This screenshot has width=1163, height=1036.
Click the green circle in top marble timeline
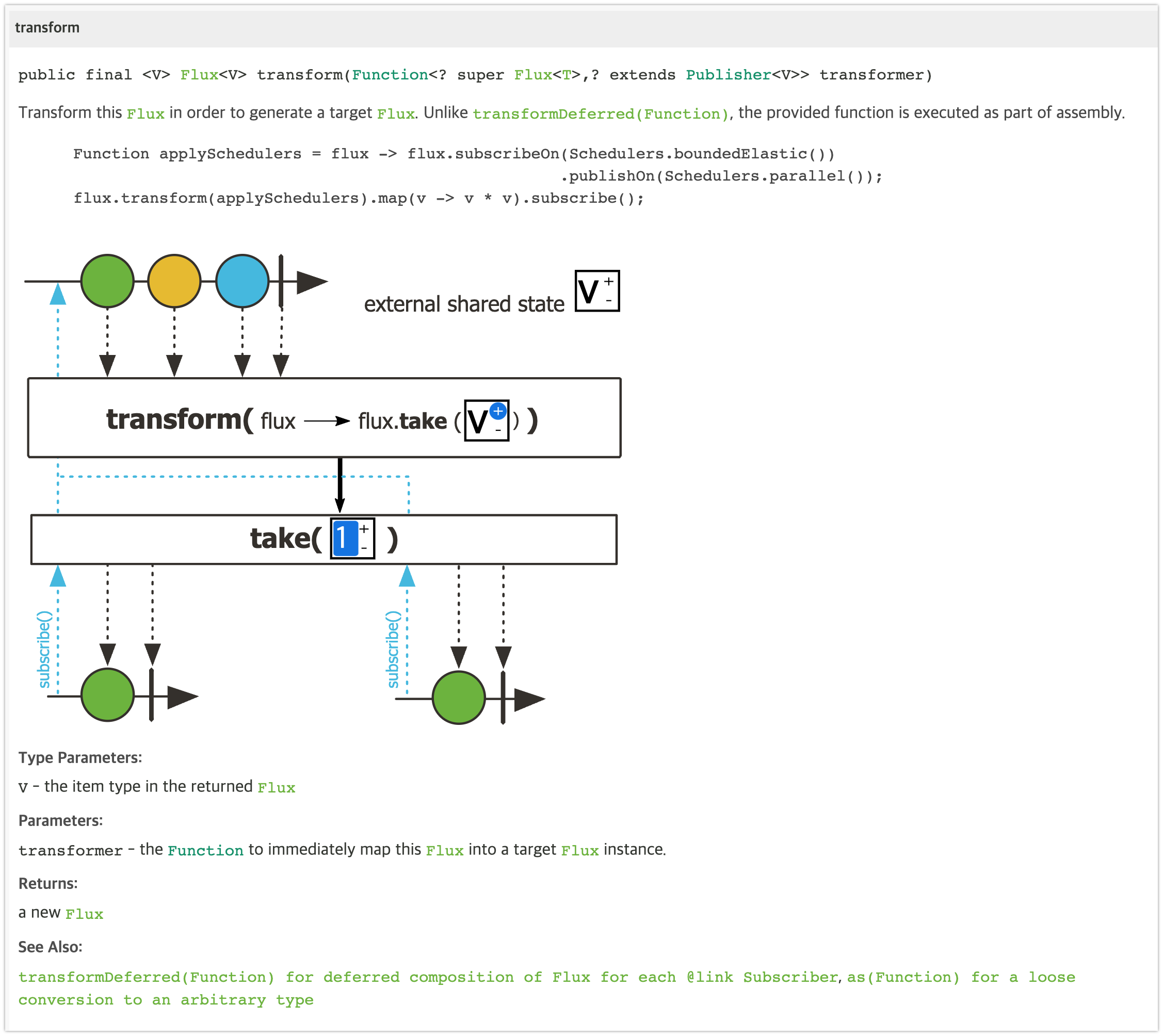[x=107, y=281]
